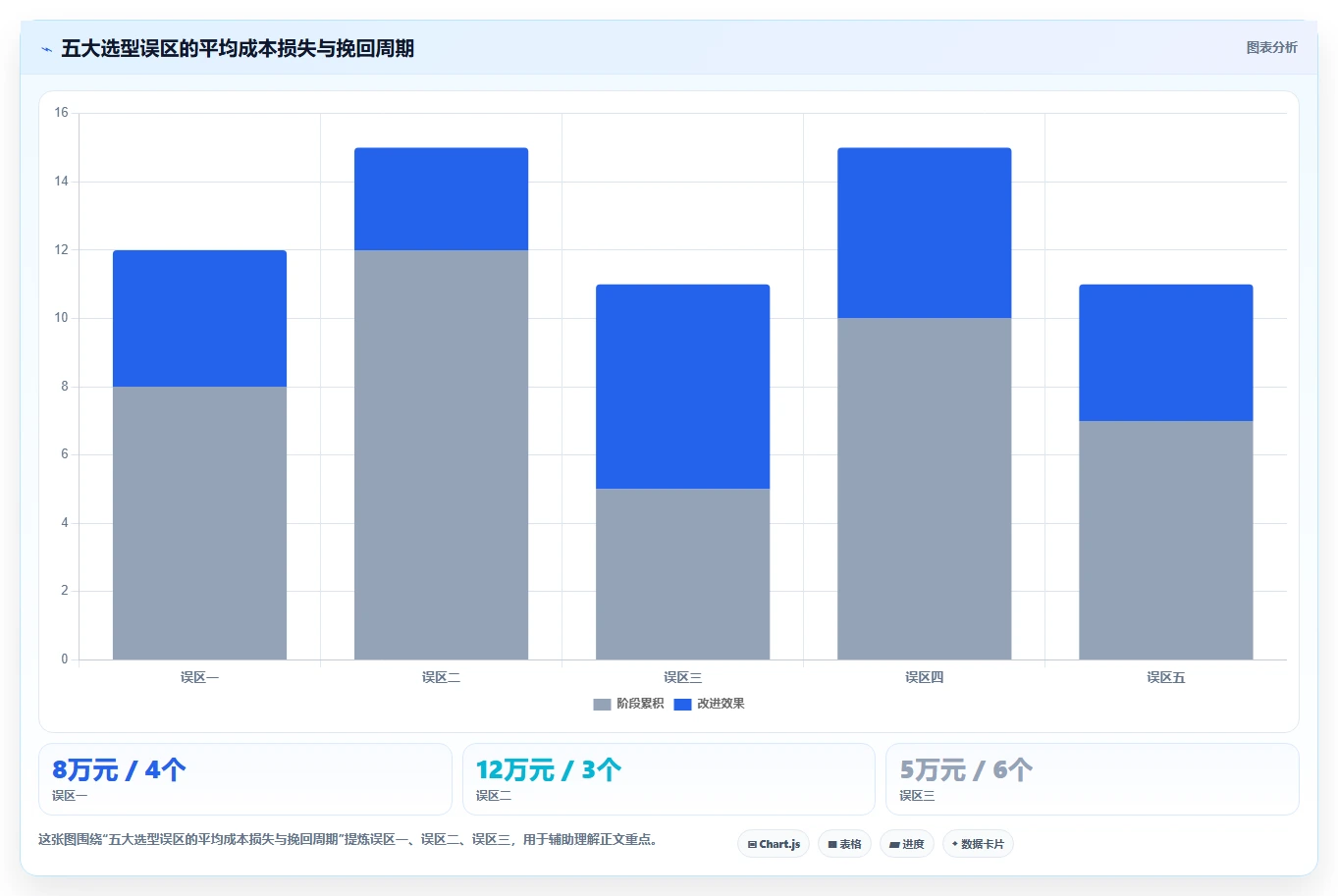Click the gray bar segment of 误区五

tap(1166, 540)
